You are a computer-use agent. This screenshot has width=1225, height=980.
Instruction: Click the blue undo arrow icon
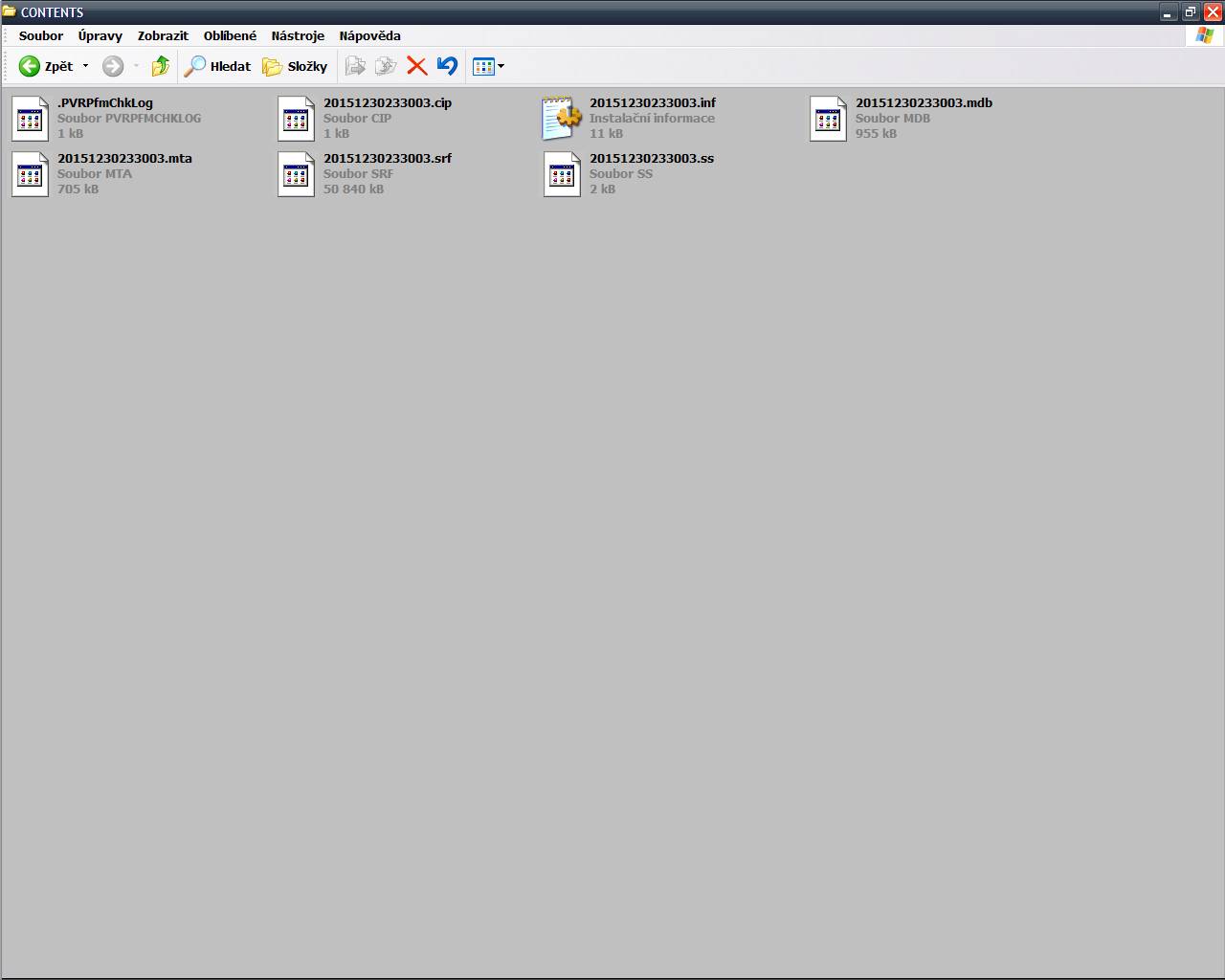pyautogui.click(x=447, y=66)
